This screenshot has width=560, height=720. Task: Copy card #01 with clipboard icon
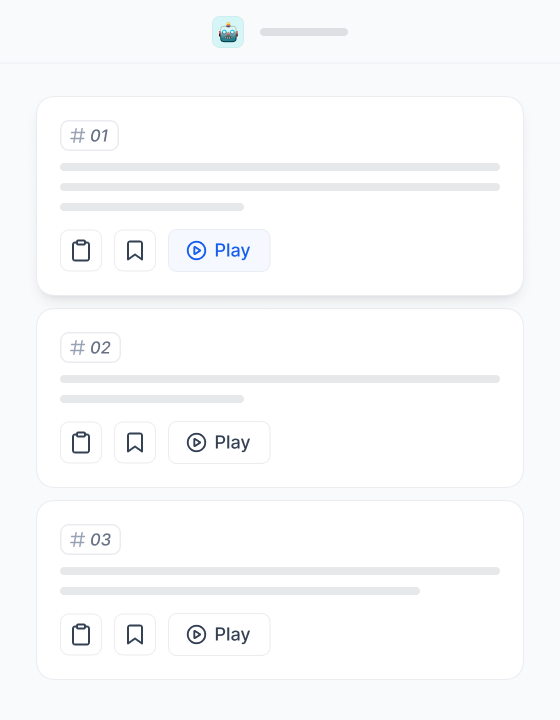81,251
